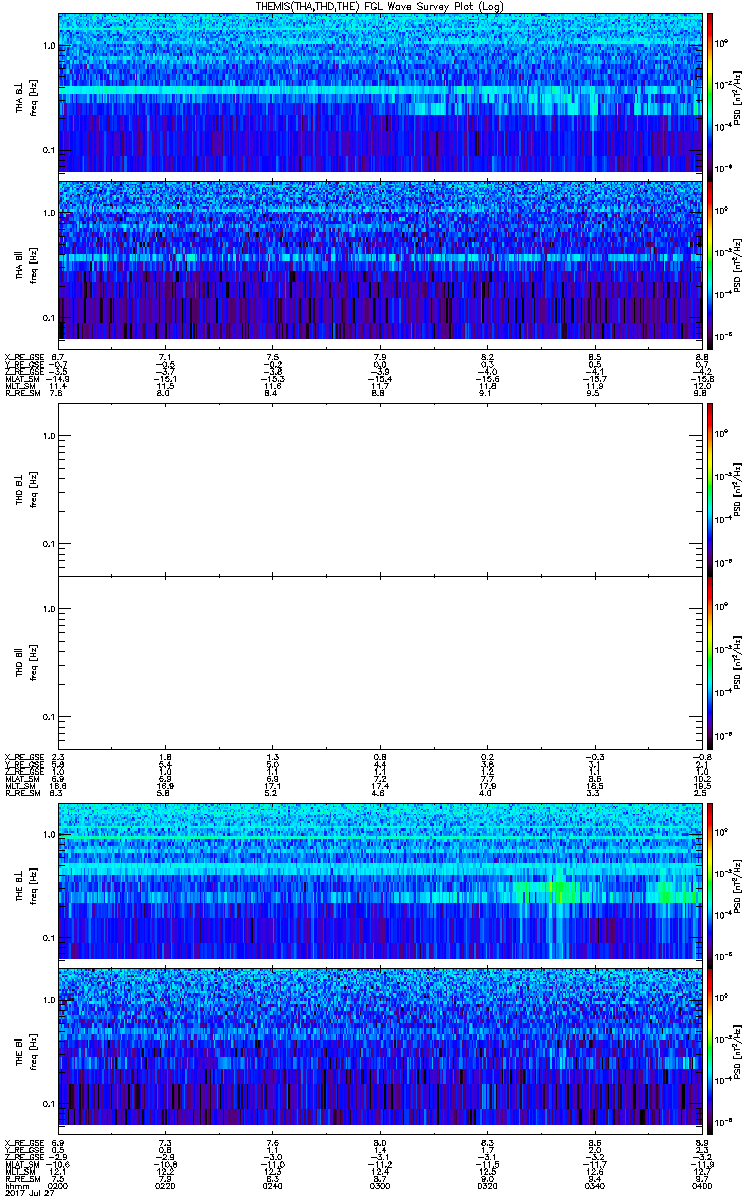The height and width of the screenshot is (1200, 750).
Task: Click the PSD color bar beside THD B-parallel
Action: [710, 662]
